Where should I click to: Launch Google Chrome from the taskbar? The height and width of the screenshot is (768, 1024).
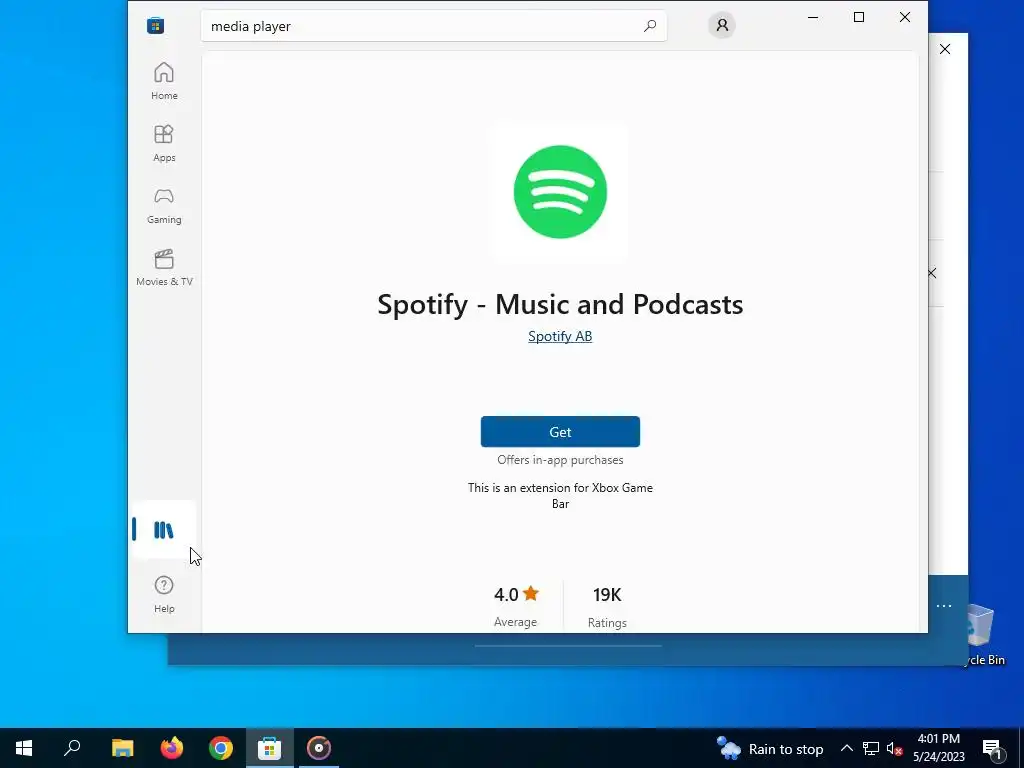coord(221,748)
